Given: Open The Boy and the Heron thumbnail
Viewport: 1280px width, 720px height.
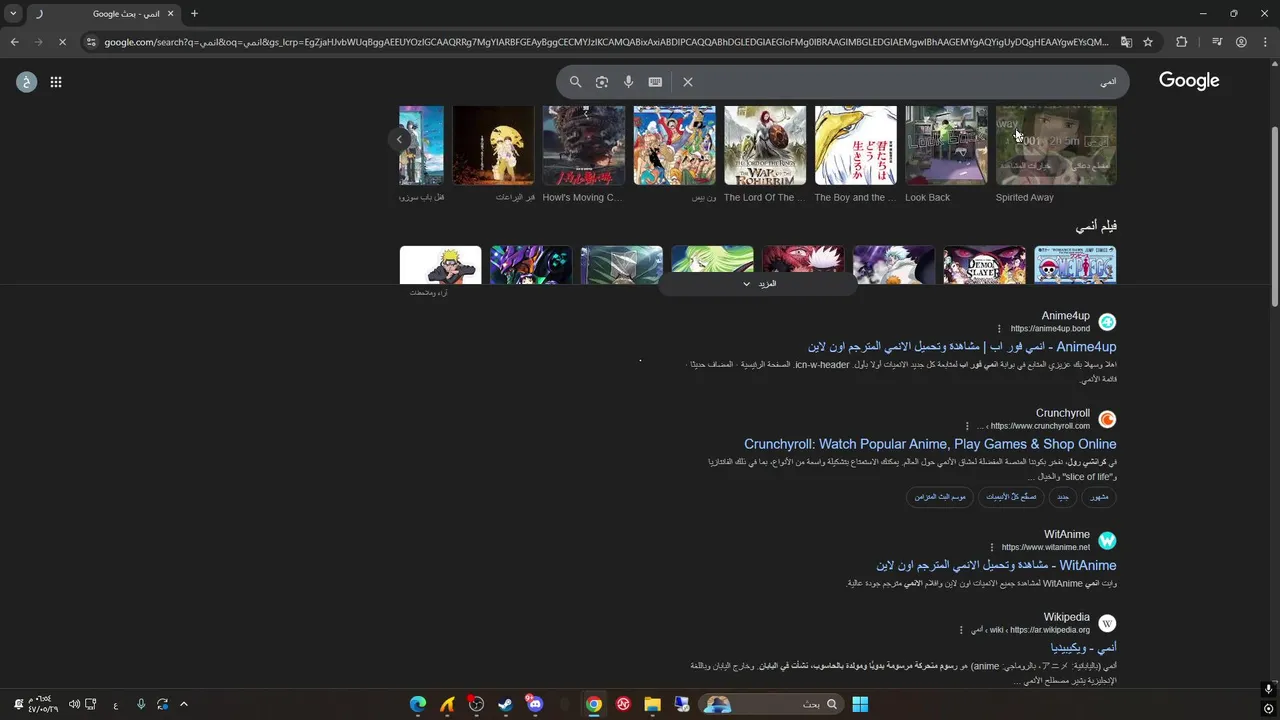Looking at the screenshot, I should [x=856, y=146].
